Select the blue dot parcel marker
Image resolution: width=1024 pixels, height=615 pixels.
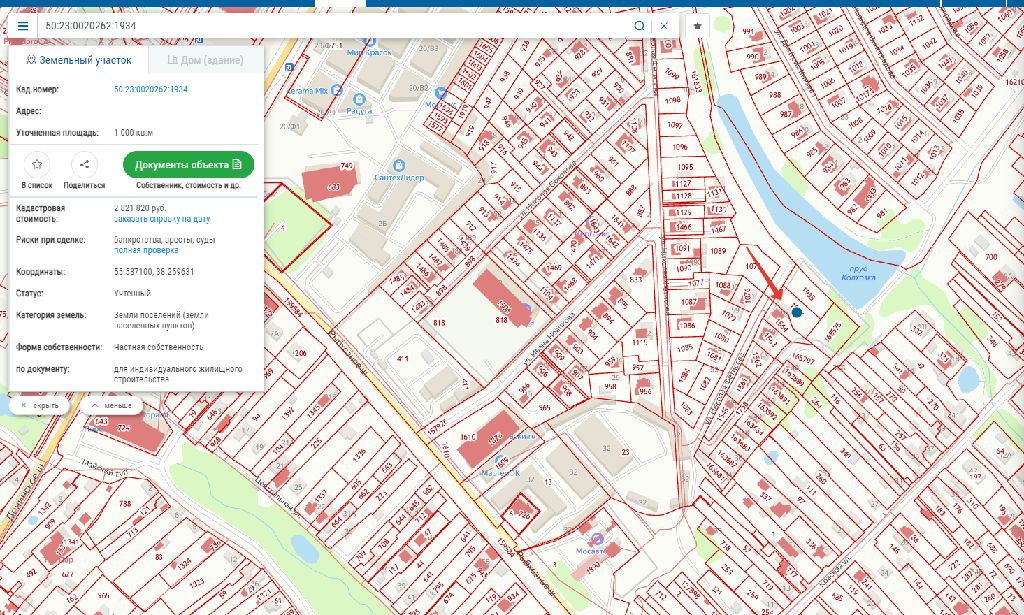[x=796, y=313]
